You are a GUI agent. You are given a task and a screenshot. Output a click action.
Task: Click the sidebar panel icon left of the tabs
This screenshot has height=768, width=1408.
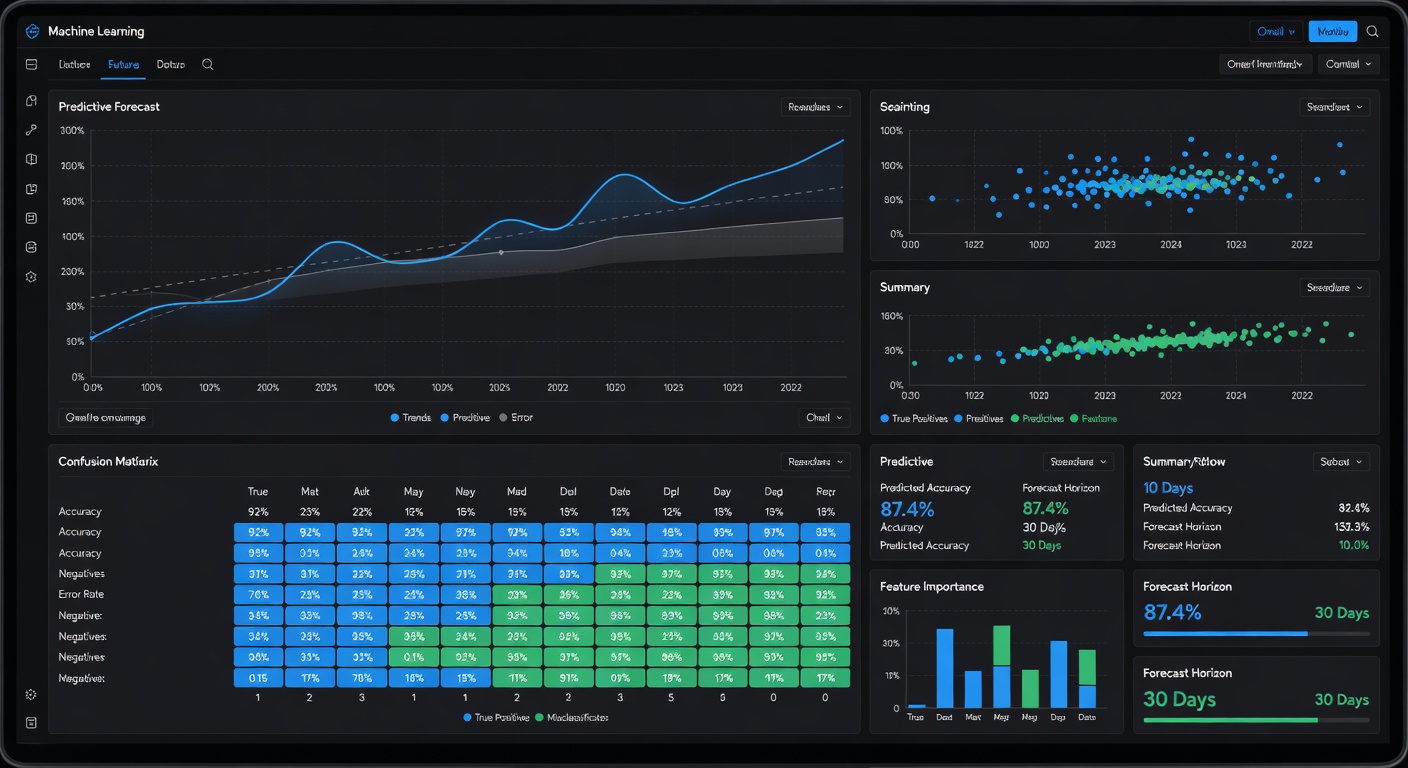point(32,64)
